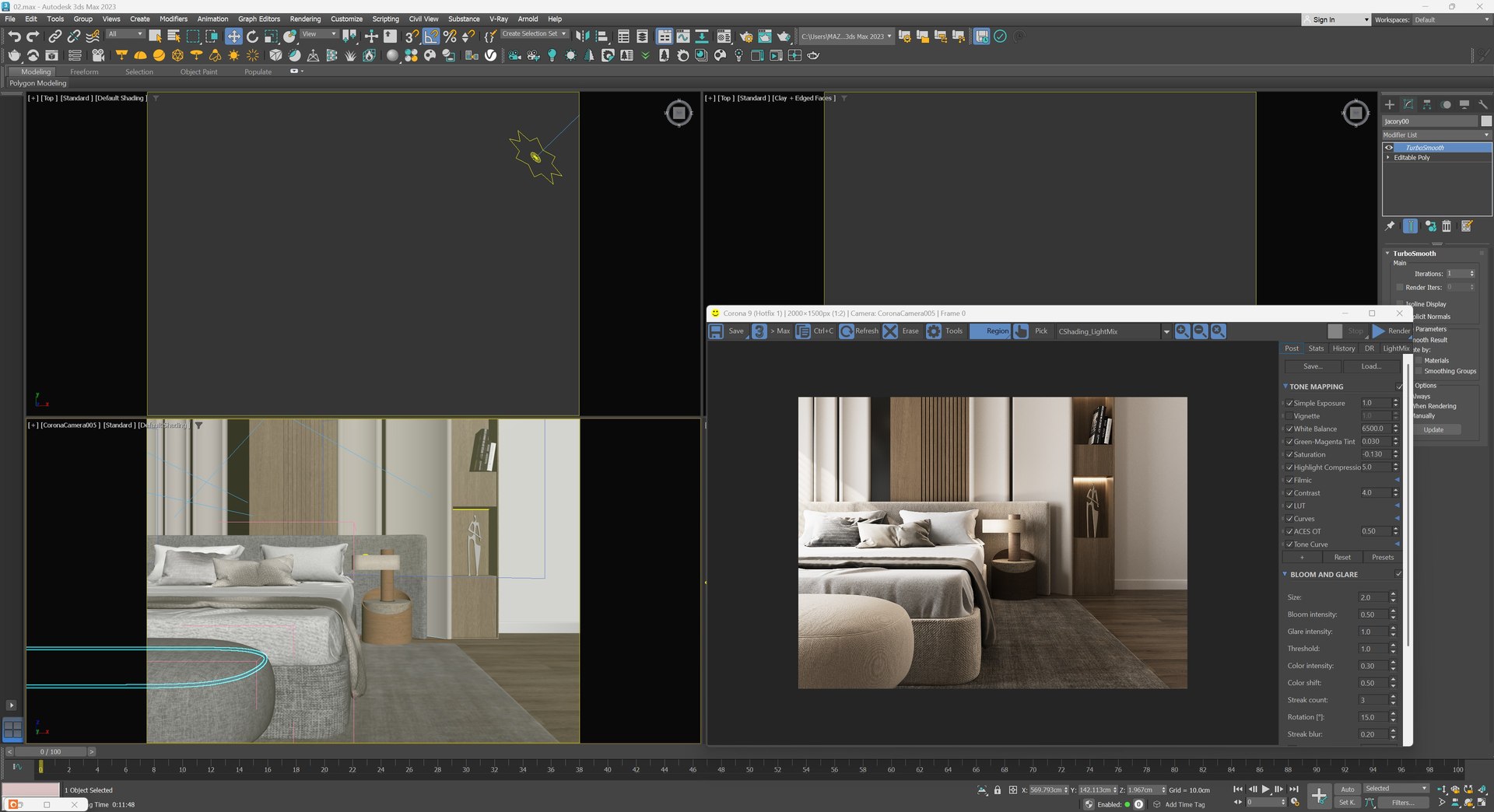Viewport: 1494px width, 812px height.
Task: Open the Workspaces dropdown
Action: tap(1452, 19)
